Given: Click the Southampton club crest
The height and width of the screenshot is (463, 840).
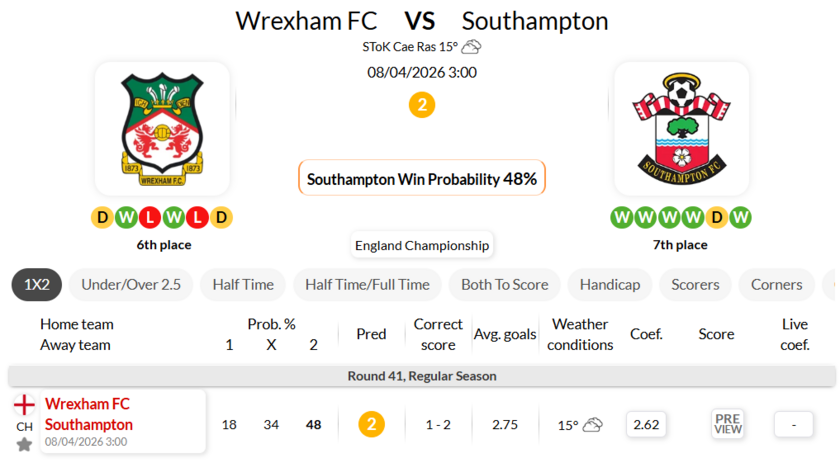Looking at the screenshot, I should point(681,129).
